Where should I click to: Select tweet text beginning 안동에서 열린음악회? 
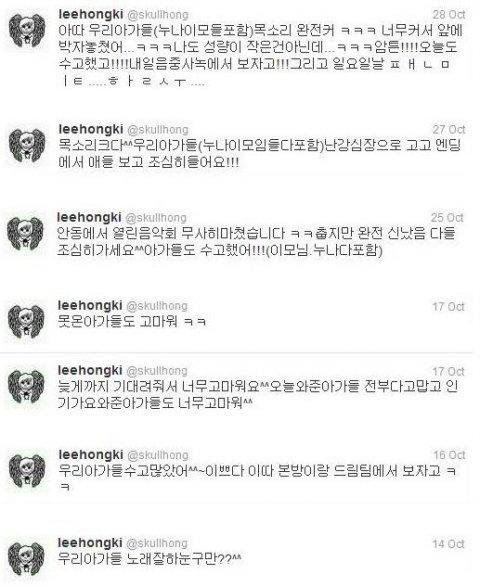pyautogui.click(x=256, y=242)
